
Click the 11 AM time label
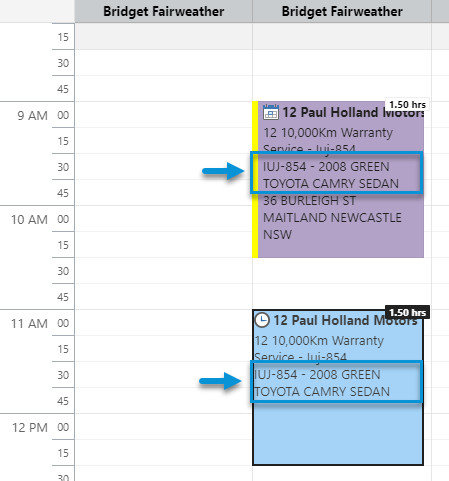[29, 324]
